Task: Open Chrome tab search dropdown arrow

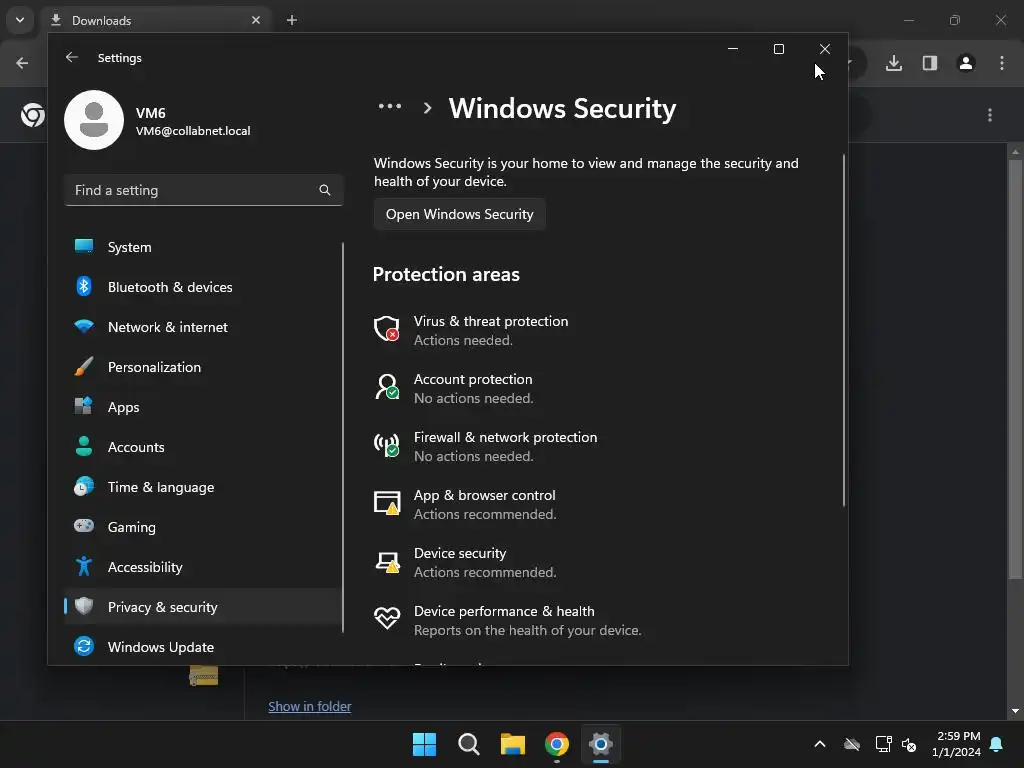Action: point(20,20)
